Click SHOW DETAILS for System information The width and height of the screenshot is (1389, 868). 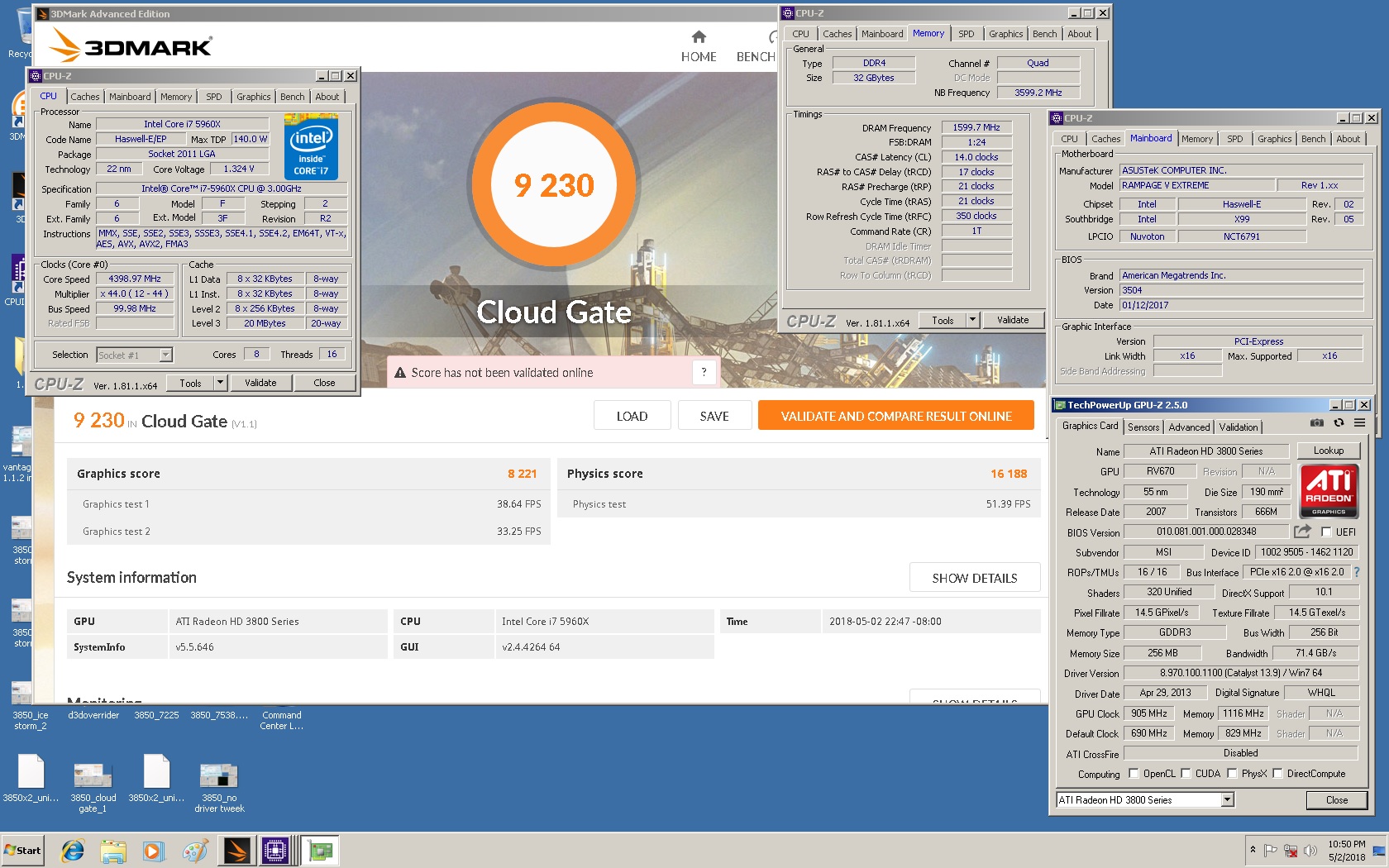(975, 578)
